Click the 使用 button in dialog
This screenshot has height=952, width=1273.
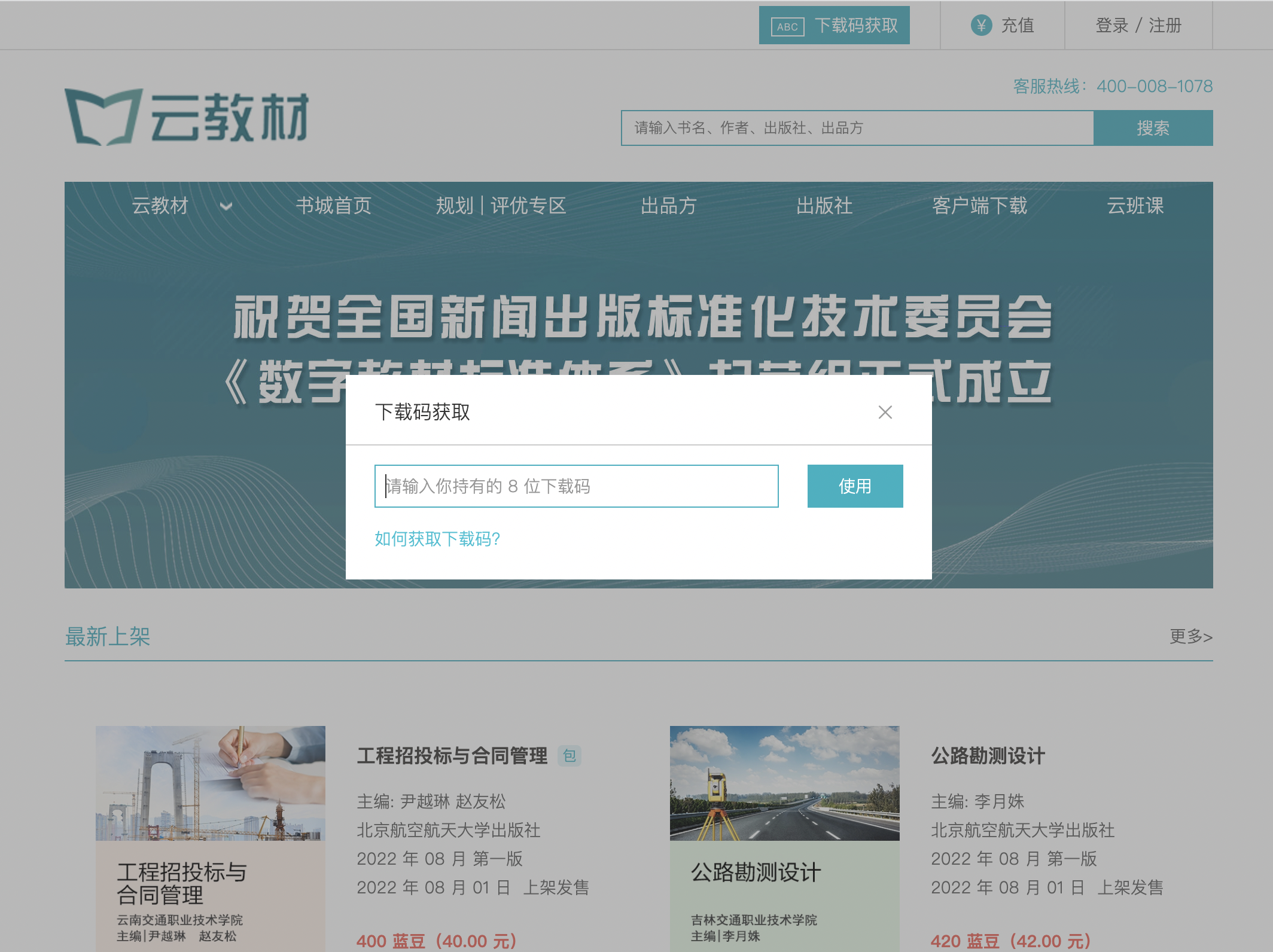855,486
